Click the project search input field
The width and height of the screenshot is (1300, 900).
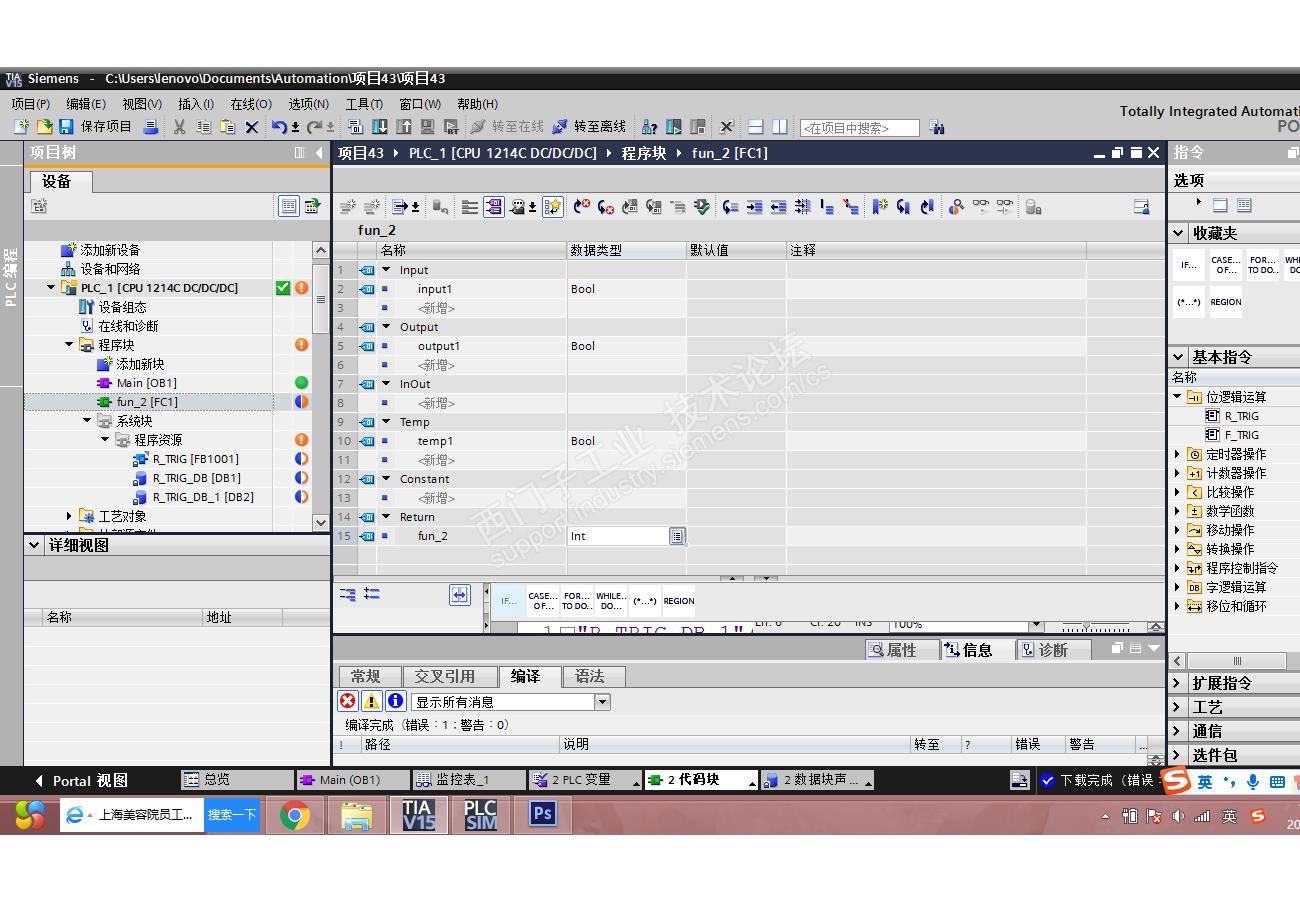pos(859,128)
